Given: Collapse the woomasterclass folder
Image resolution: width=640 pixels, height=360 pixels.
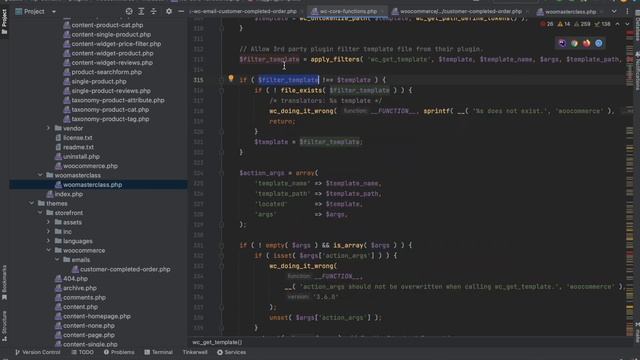Looking at the screenshot, I should pos(40,175).
